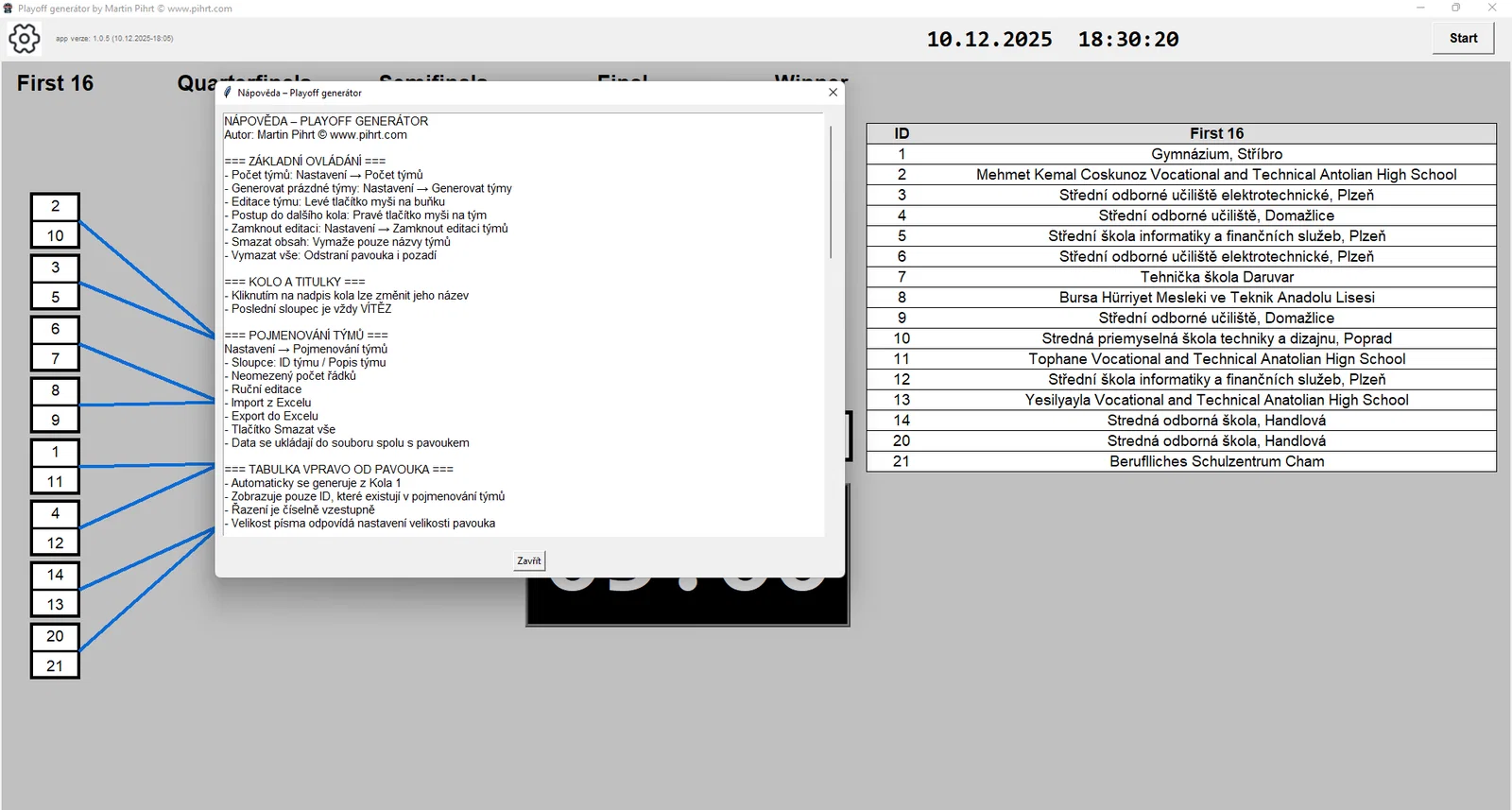Click the informatiky school name in ID 5 row
This screenshot has width=1512, height=810.
pyautogui.click(x=1216, y=236)
